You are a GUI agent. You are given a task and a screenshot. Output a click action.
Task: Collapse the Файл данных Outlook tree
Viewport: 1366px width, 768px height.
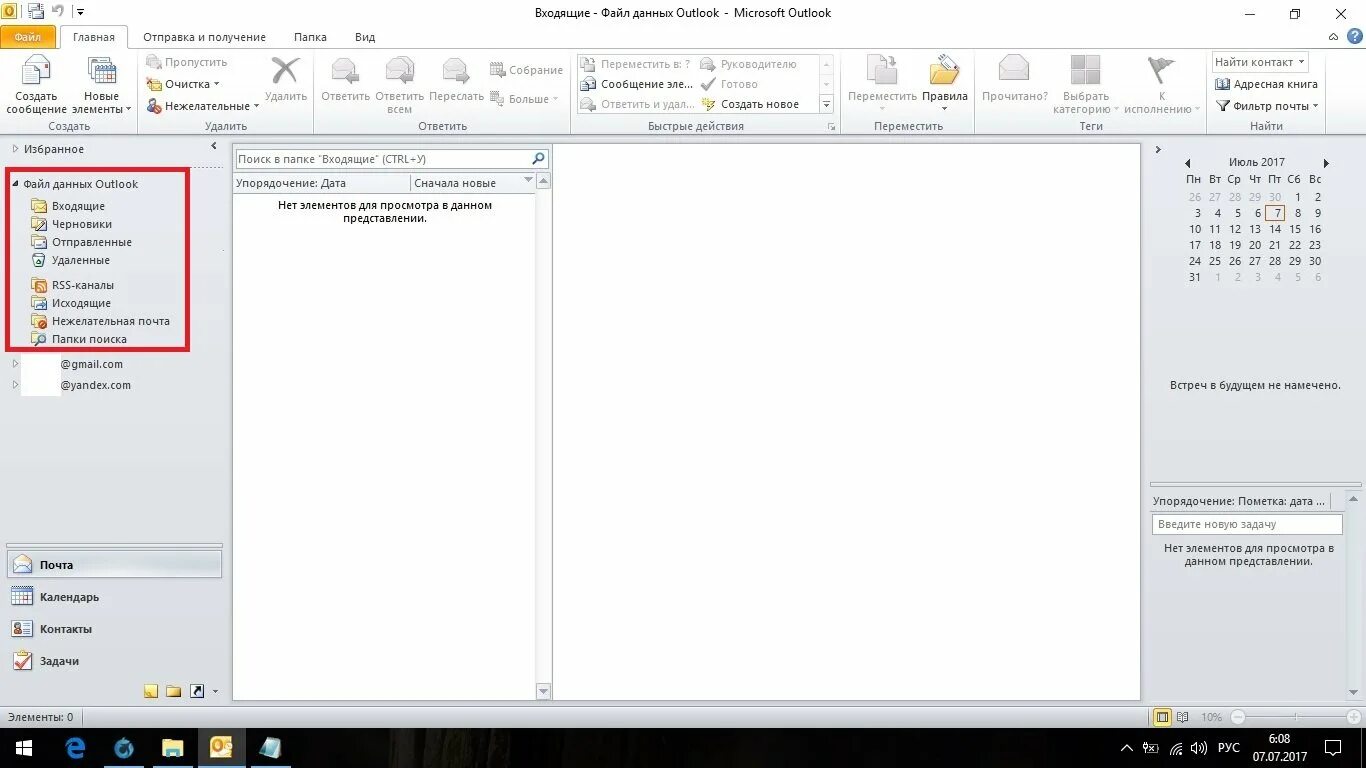pyautogui.click(x=15, y=184)
